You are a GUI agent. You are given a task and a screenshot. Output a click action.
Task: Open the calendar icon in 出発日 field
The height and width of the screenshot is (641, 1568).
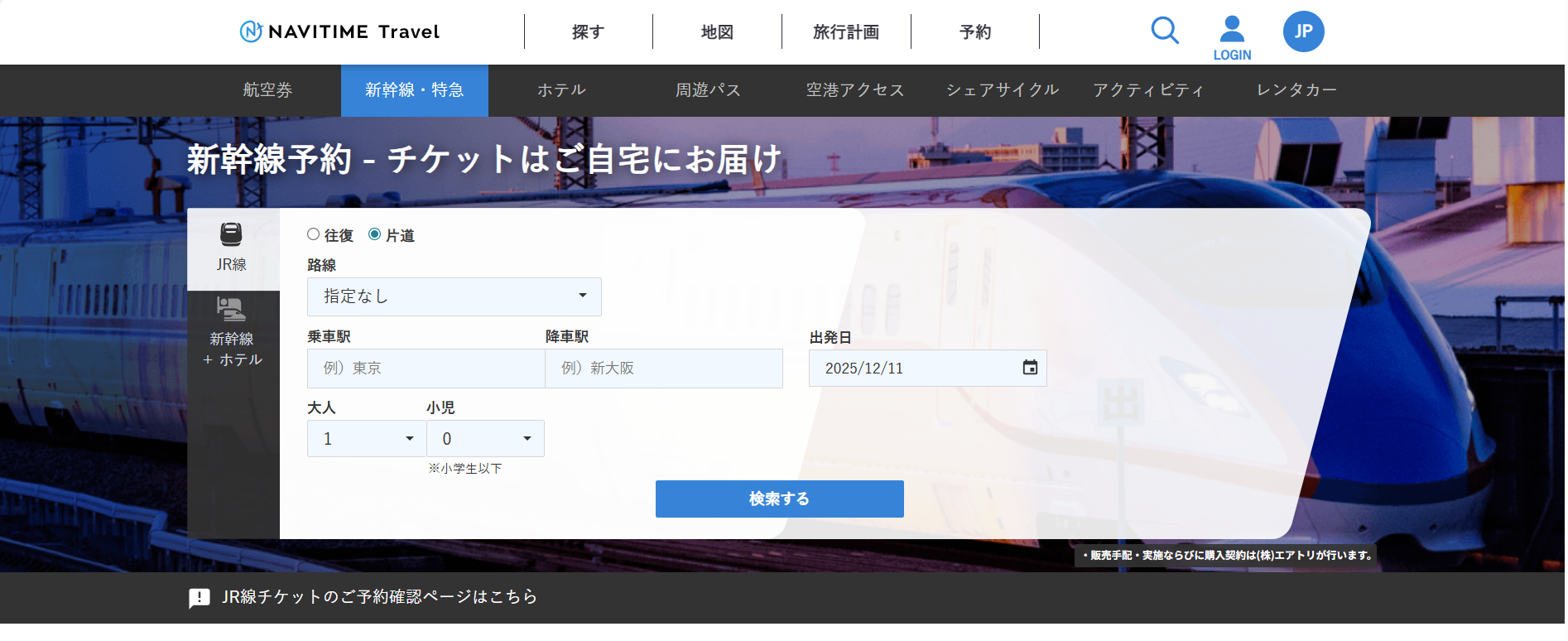click(1030, 368)
